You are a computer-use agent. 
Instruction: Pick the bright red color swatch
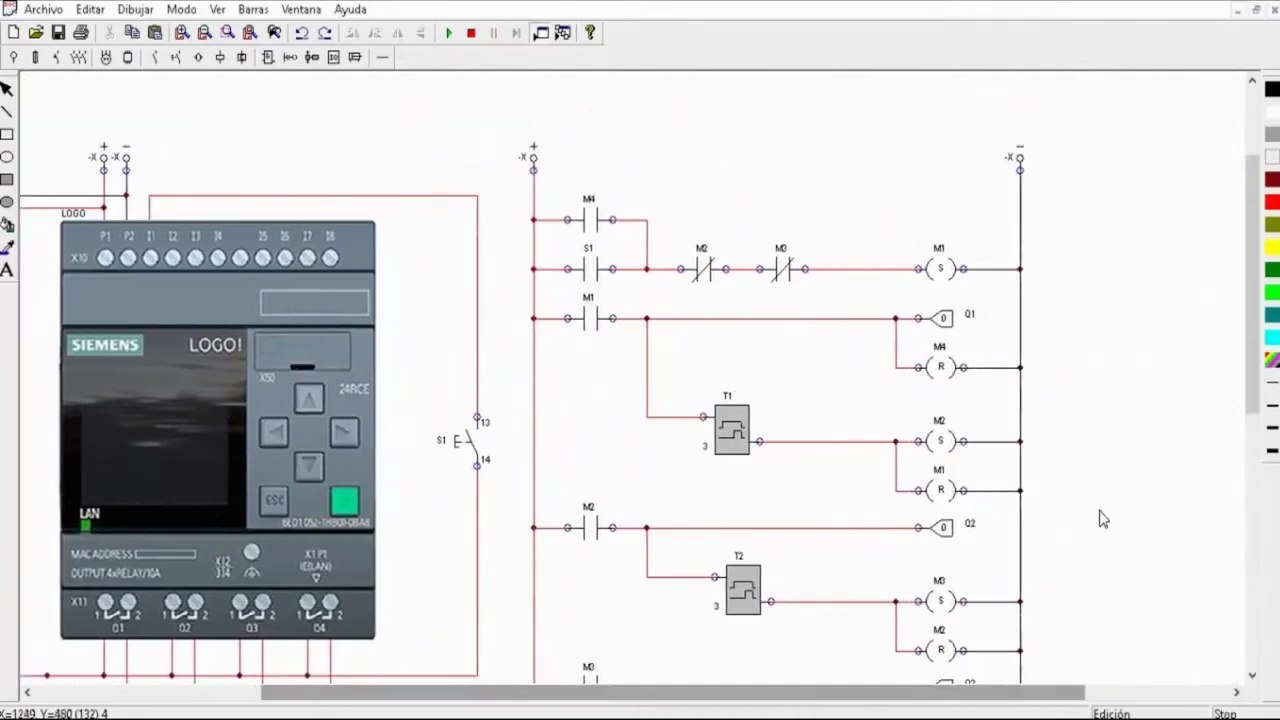coord(1272,203)
